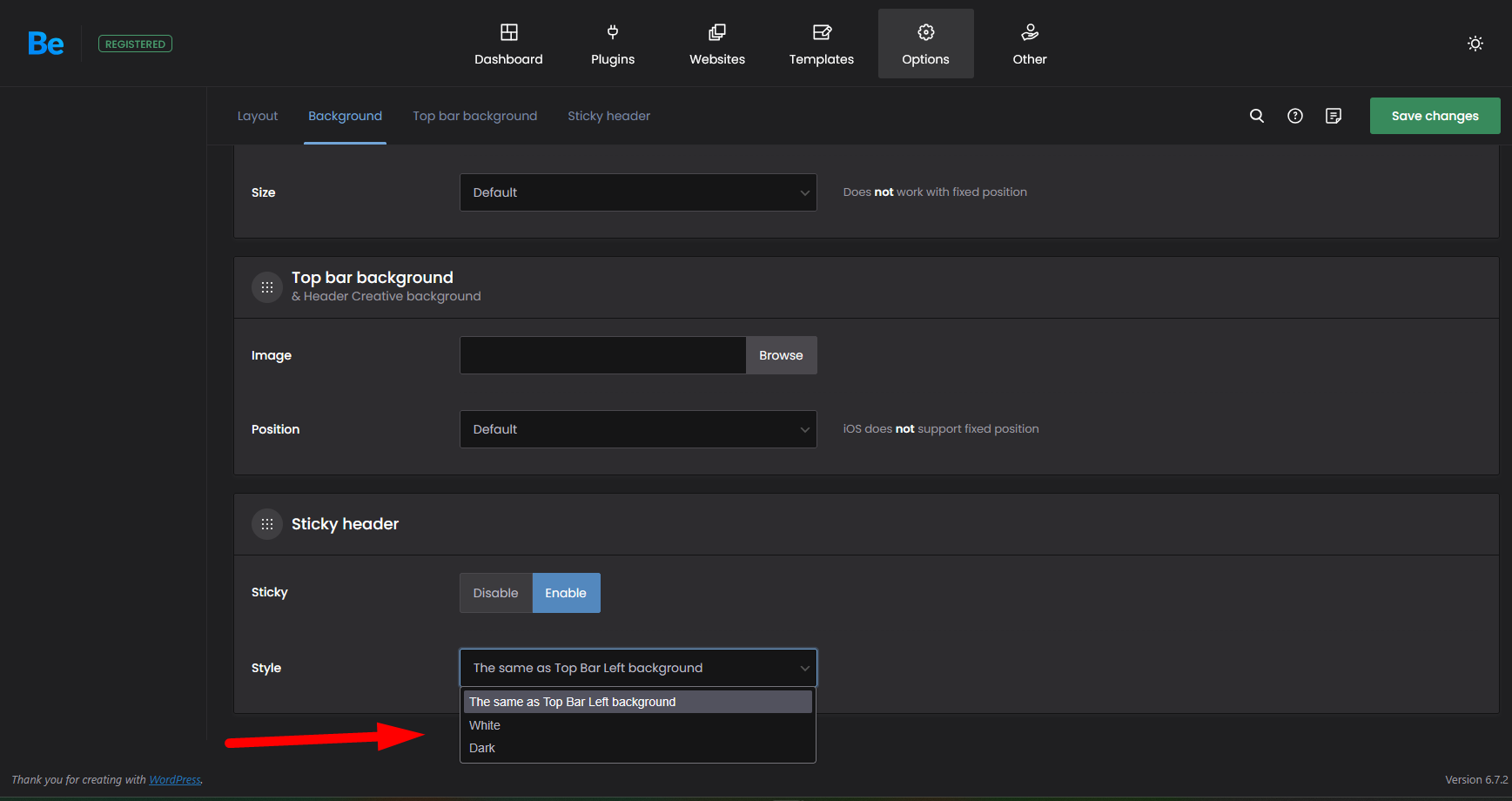
Task: Switch to the Layout tab
Action: pos(258,116)
